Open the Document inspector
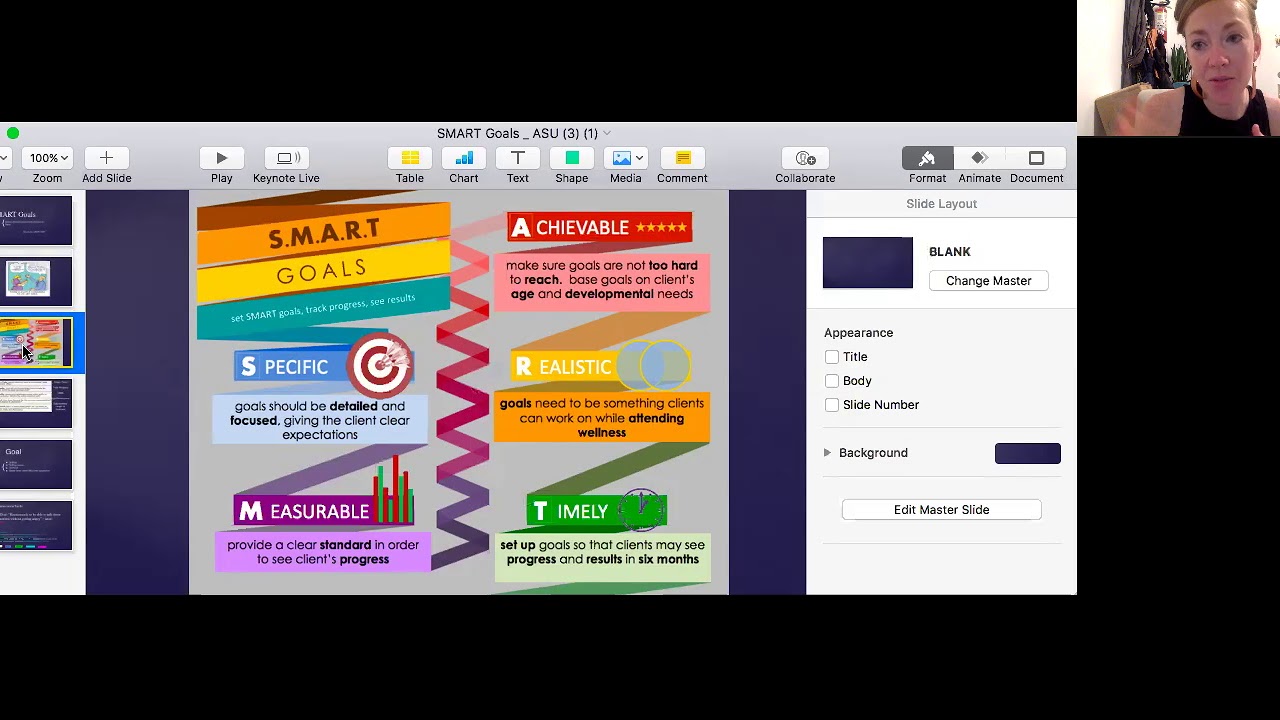 point(1036,158)
